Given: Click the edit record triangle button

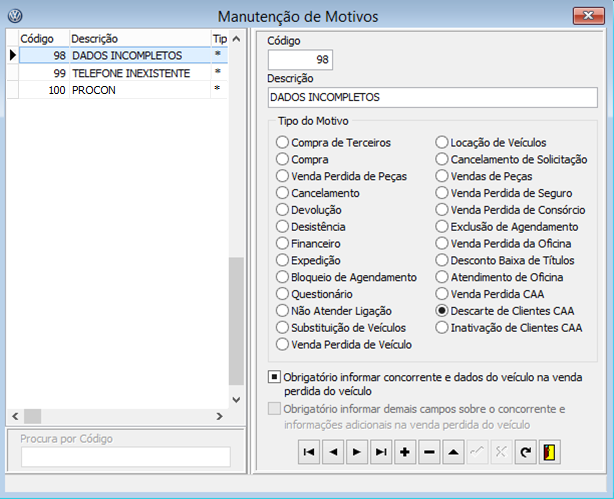Looking at the screenshot, I should tap(453, 452).
